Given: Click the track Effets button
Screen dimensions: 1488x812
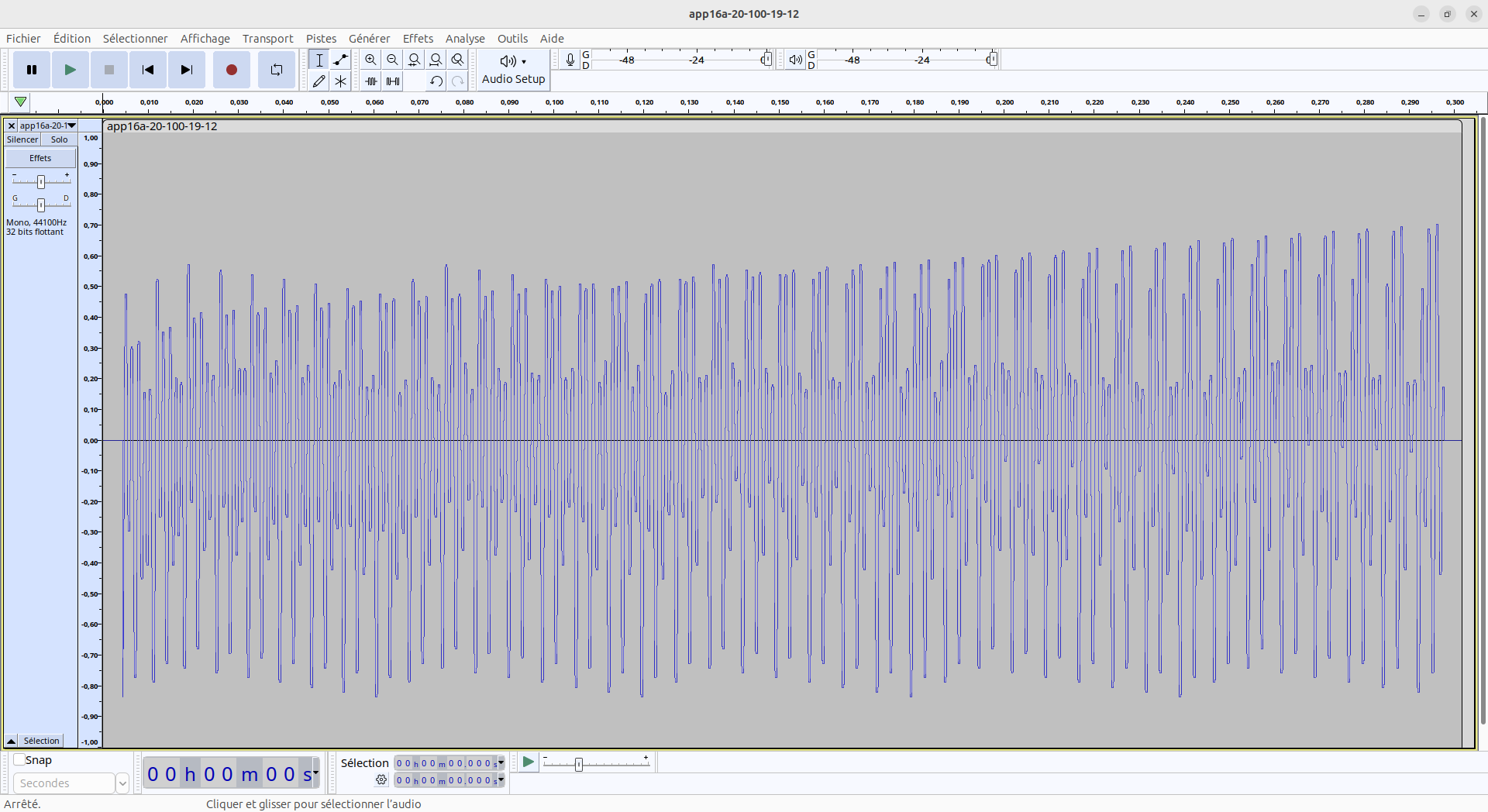Looking at the screenshot, I should (40, 158).
